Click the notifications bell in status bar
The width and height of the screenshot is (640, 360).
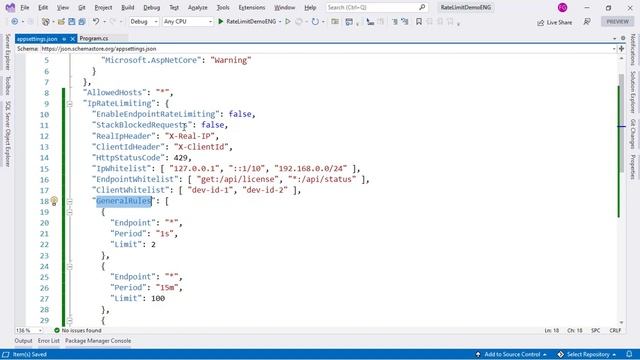(x=629, y=354)
